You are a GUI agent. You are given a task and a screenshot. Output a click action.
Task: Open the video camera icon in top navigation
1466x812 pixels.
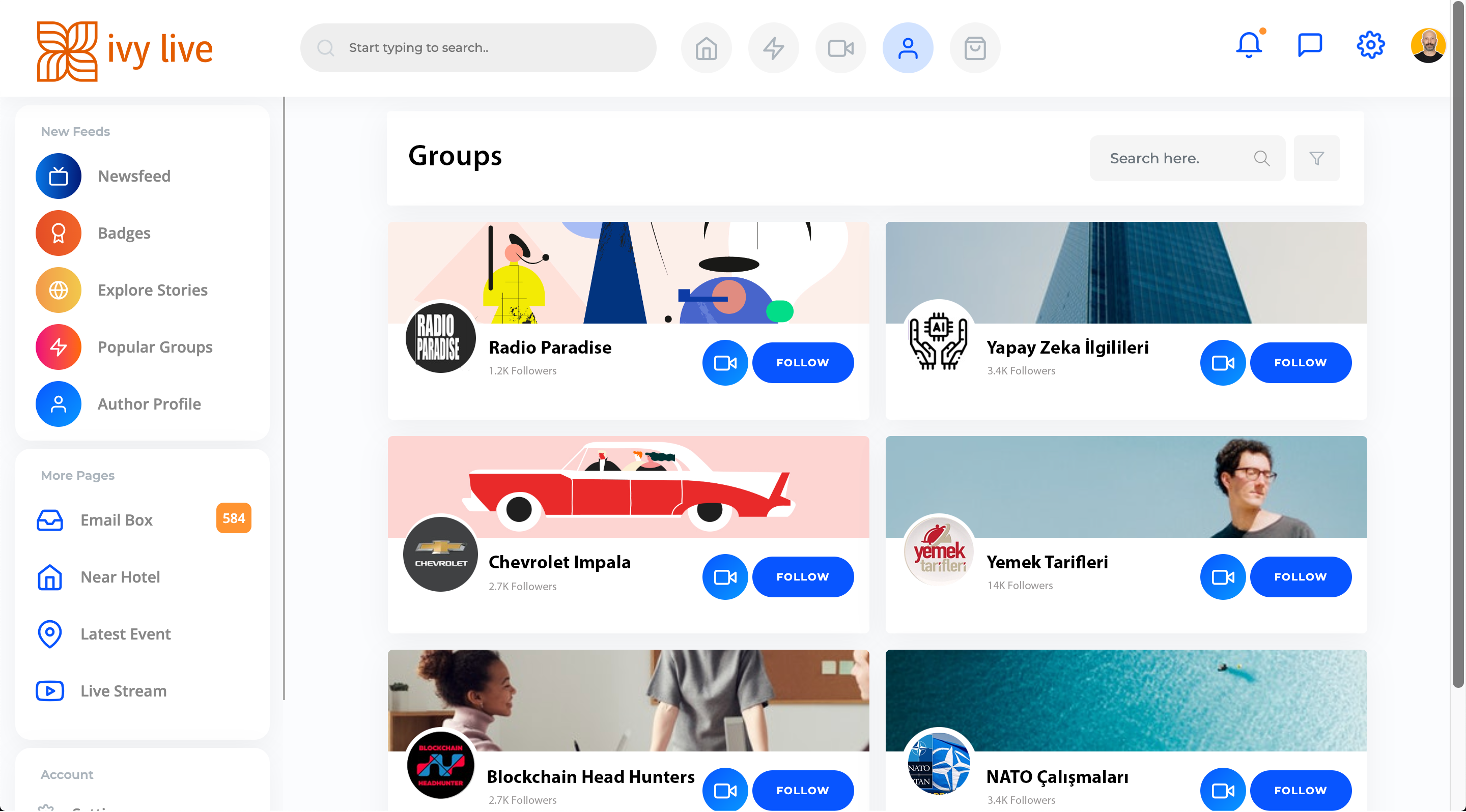(840, 48)
